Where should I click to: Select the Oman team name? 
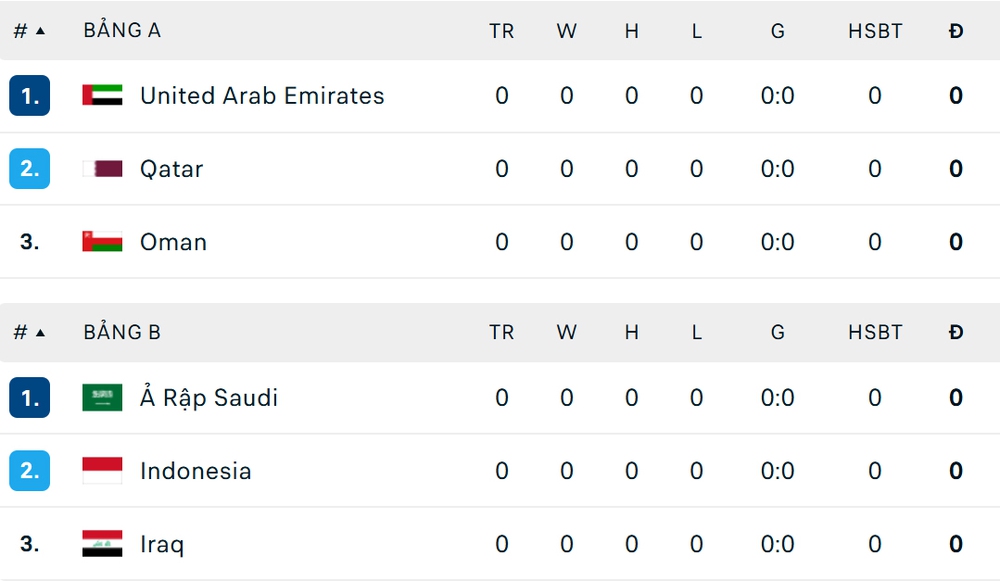click(x=173, y=242)
